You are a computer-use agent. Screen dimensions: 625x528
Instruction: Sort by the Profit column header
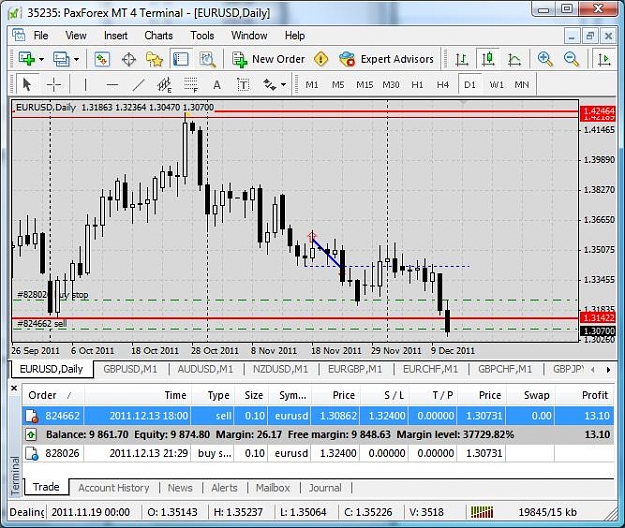coord(585,395)
